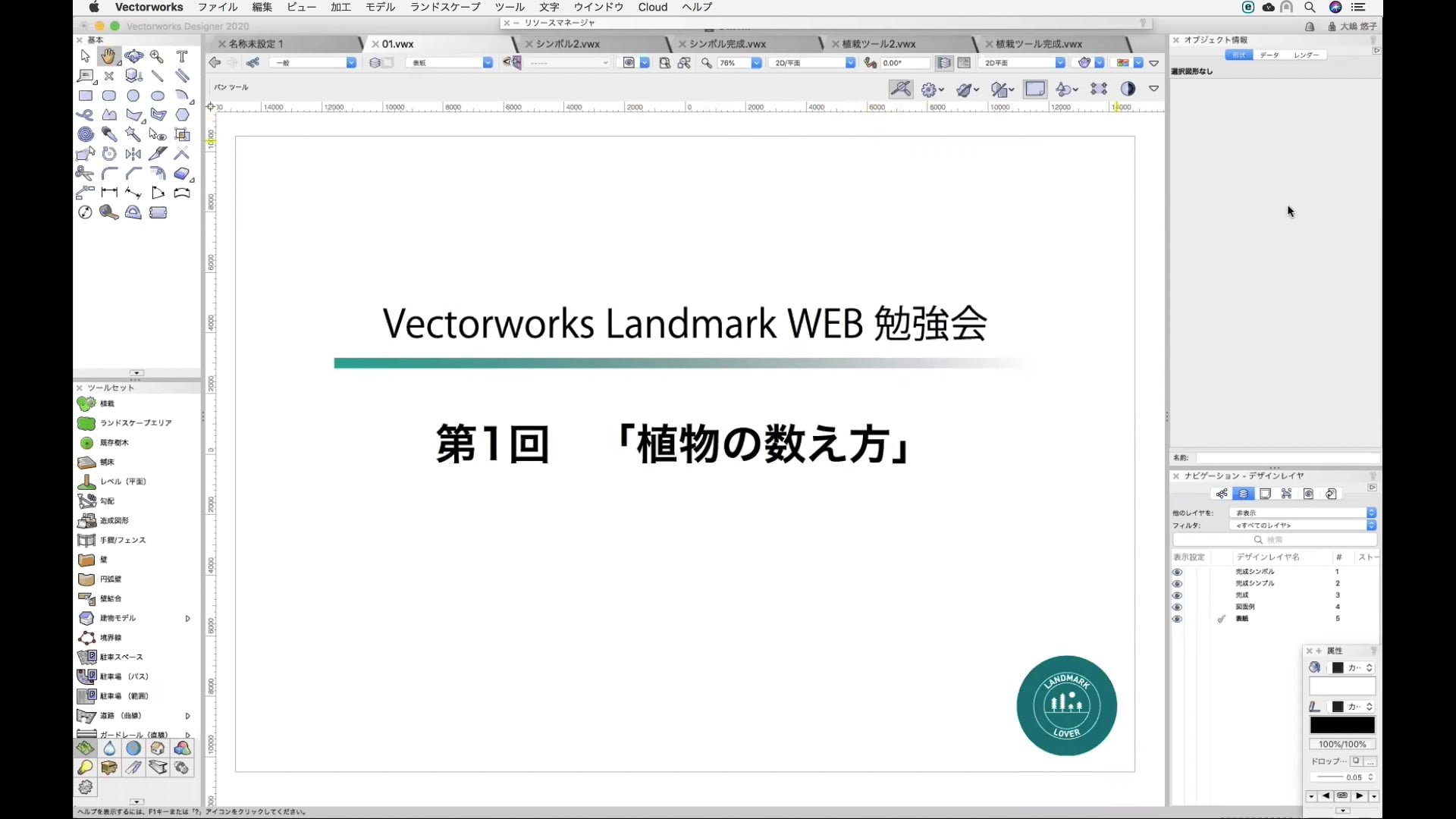Select the Spiral tool
1456x819 pixels.
86,135
